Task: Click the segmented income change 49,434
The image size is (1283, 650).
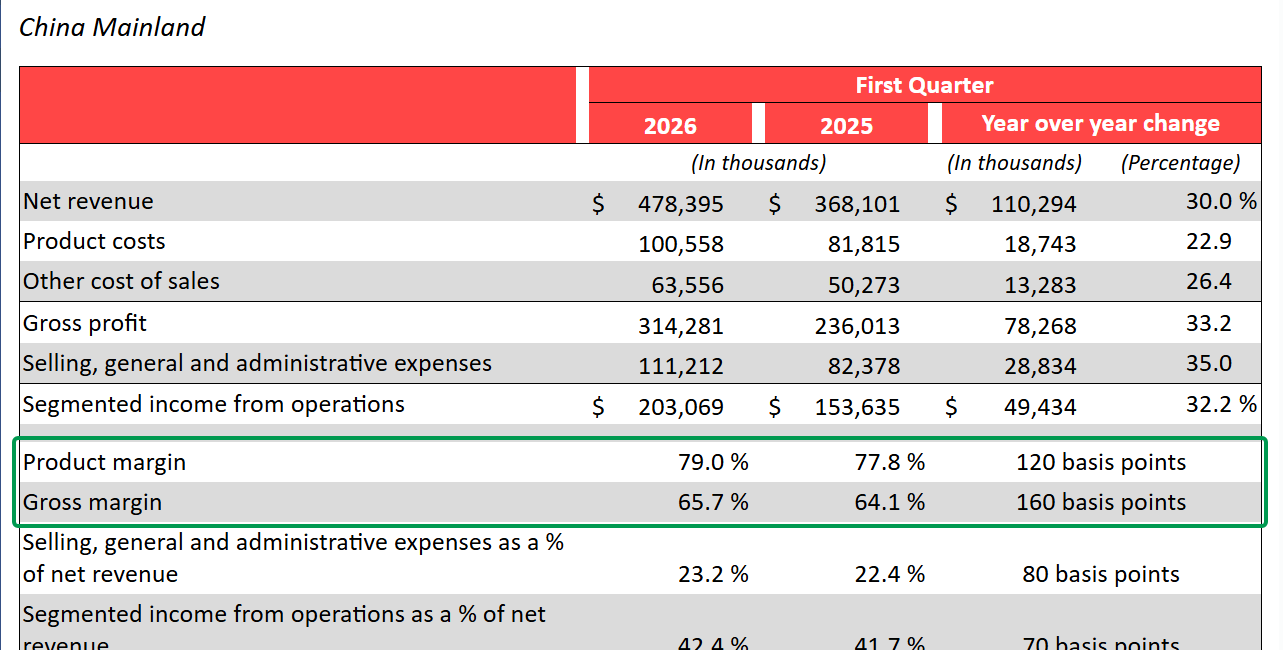Action: (1040, 407)
